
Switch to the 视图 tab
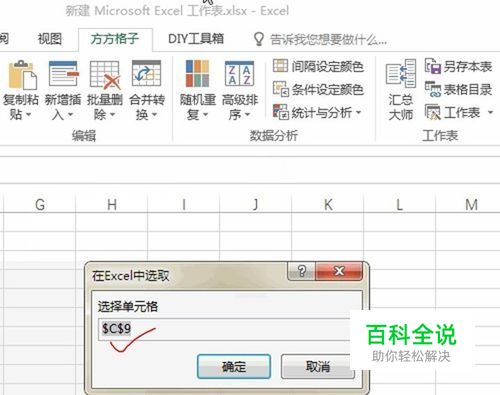[x=49, y=39]
